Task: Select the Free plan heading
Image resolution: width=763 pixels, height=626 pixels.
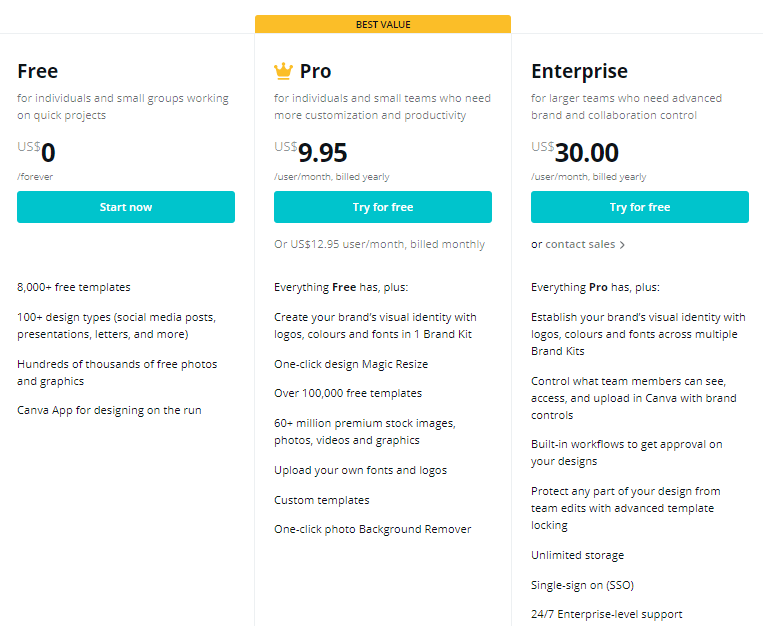Action: [37, 71]
